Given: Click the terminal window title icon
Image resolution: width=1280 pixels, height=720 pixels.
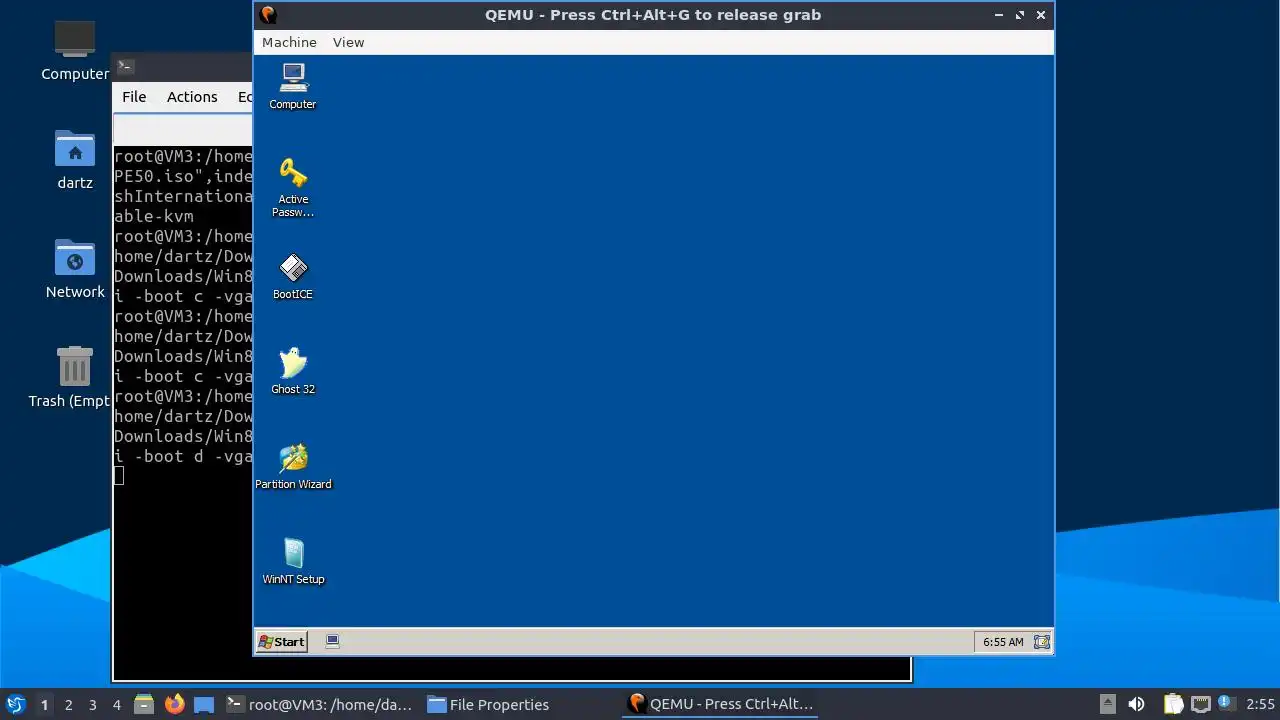Looking at the screenshot, I should pos(125,67).
